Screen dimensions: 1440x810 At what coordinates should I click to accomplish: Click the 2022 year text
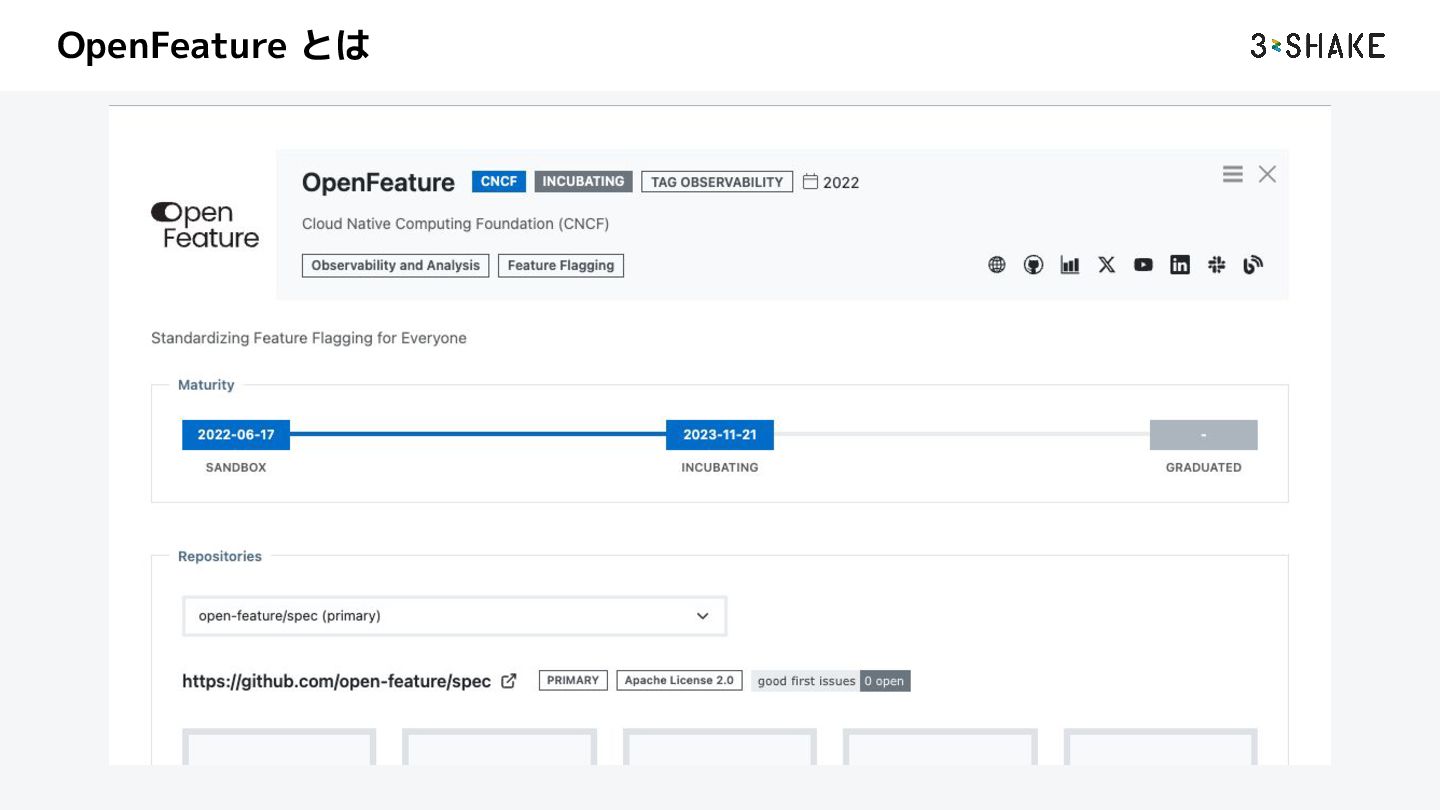[x=841, y=182]
